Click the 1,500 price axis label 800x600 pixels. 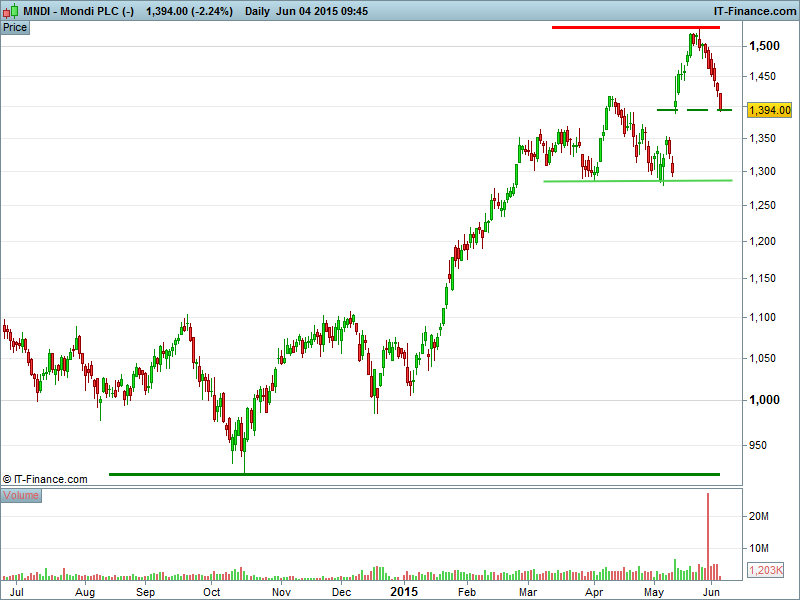pos(764,46)
